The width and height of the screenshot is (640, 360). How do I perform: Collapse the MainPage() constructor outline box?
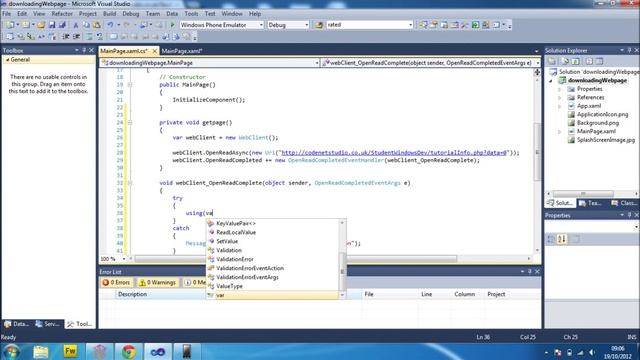[130, 85]
